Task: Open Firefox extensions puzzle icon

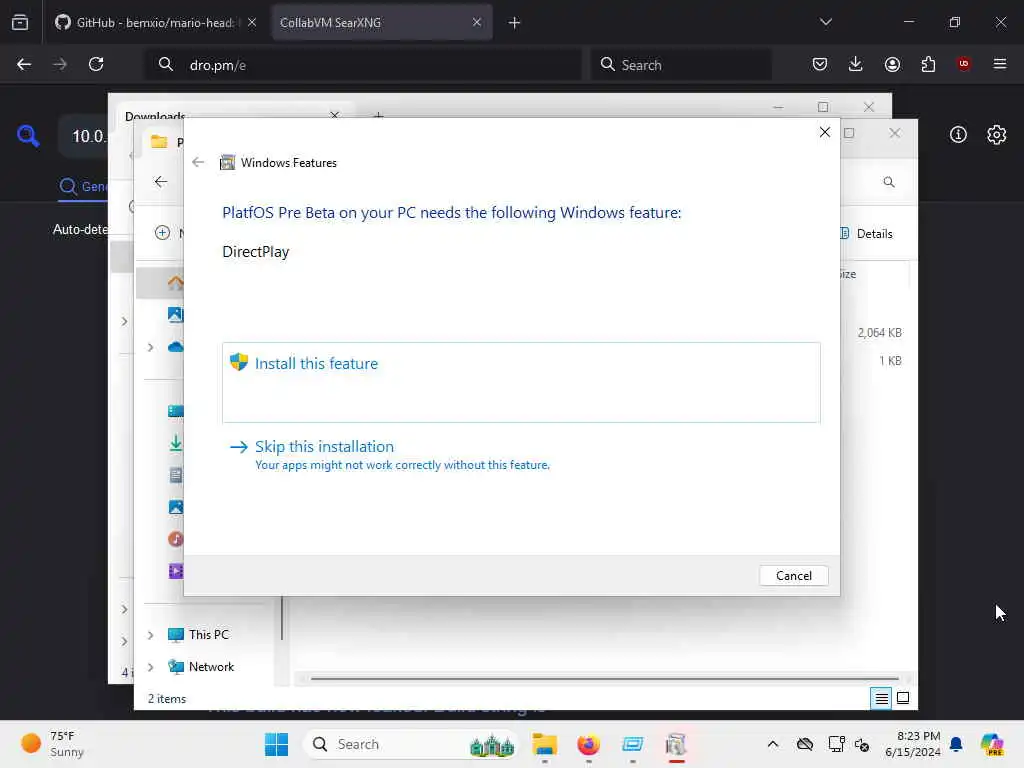Action: pyautogui.click(x=928, y=64)
